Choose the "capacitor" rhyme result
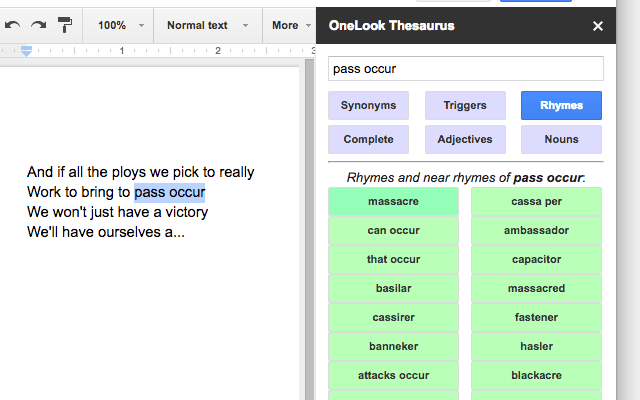Image resolution: width=640 pixels, height=400 pixels. (537, 260)
